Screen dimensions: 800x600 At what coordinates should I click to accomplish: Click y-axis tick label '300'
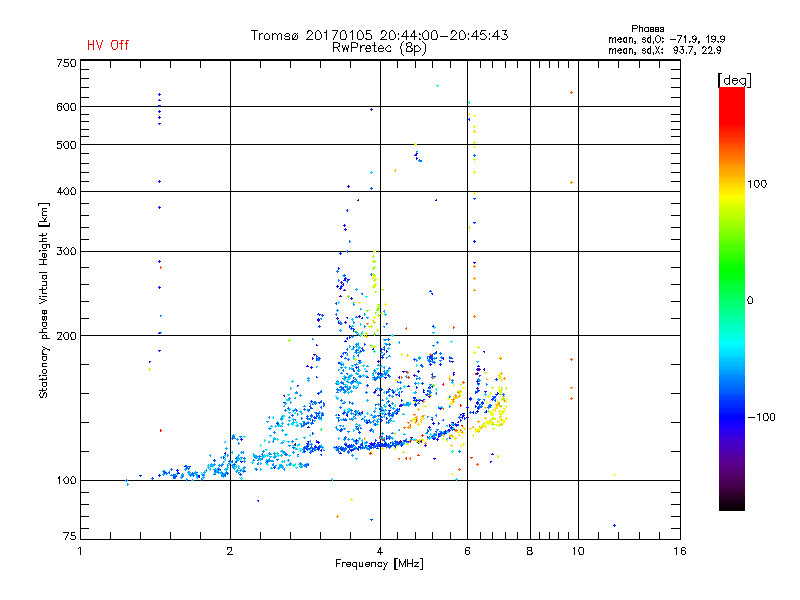[66, 252]
